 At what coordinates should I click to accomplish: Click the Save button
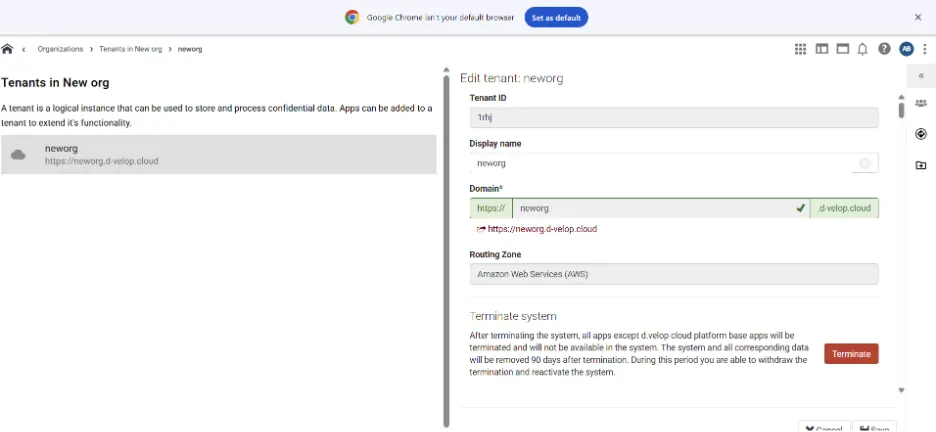click(874, 427)
